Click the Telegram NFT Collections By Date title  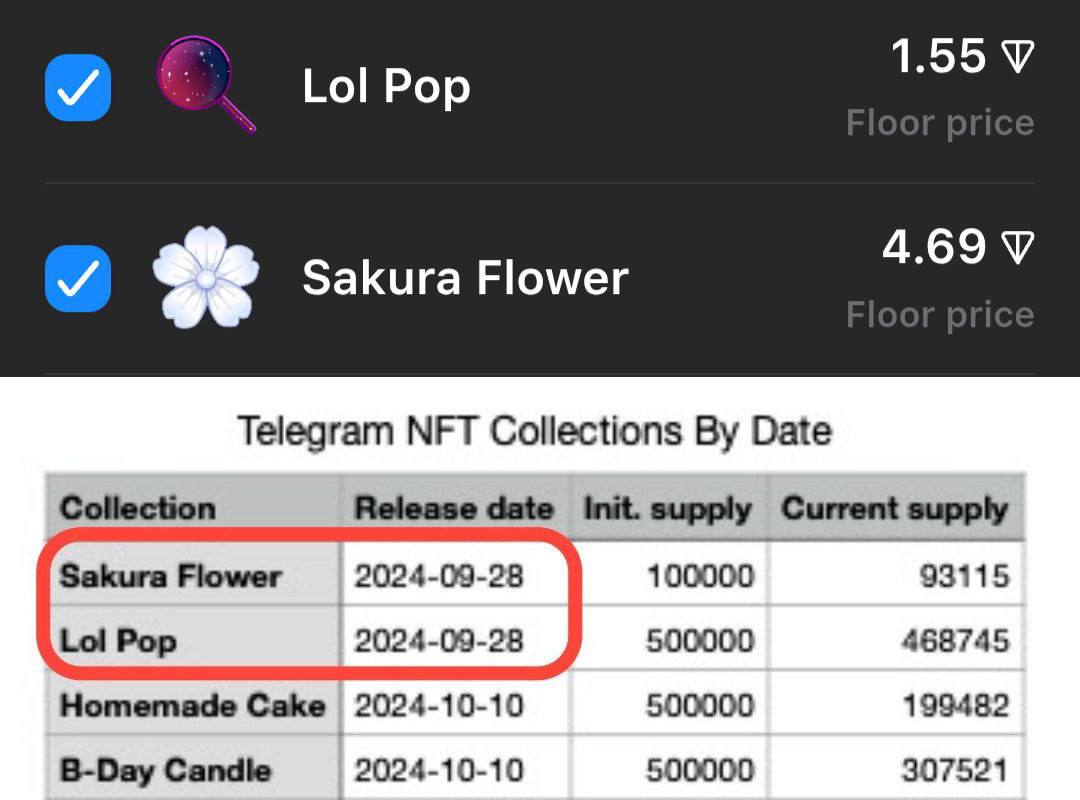(535, 431)
